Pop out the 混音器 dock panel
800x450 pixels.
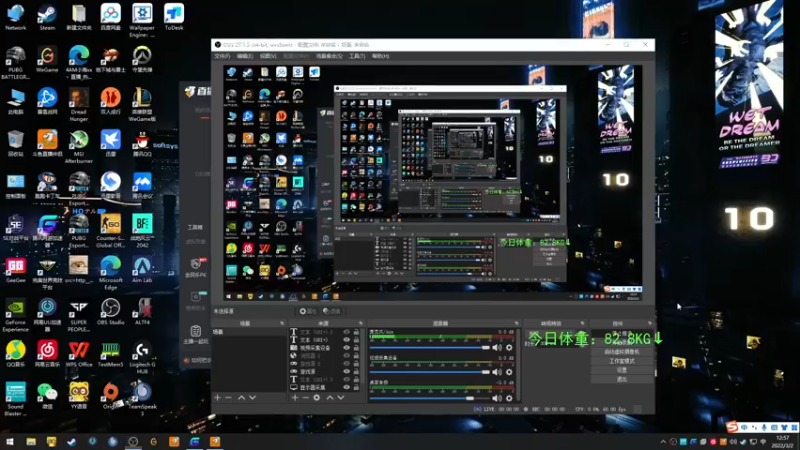516,323
